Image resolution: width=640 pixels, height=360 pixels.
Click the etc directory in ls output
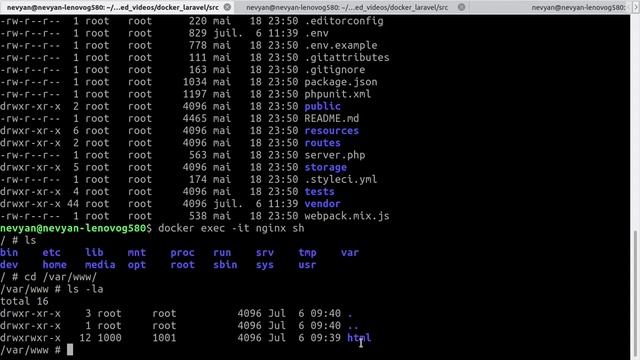[x=51, y=252]
